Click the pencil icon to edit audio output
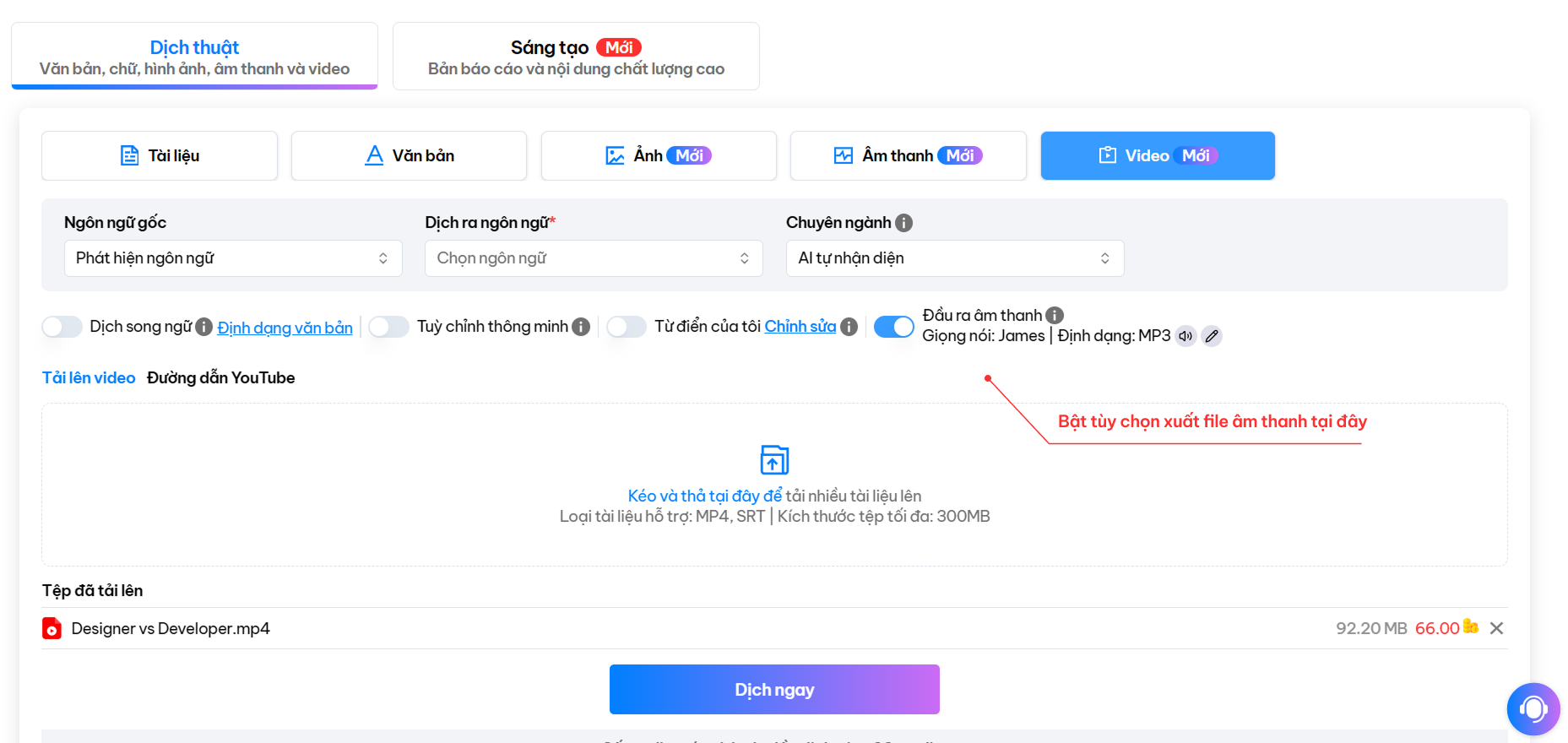Viewport: 1568px width, 743px height. 1212,336
